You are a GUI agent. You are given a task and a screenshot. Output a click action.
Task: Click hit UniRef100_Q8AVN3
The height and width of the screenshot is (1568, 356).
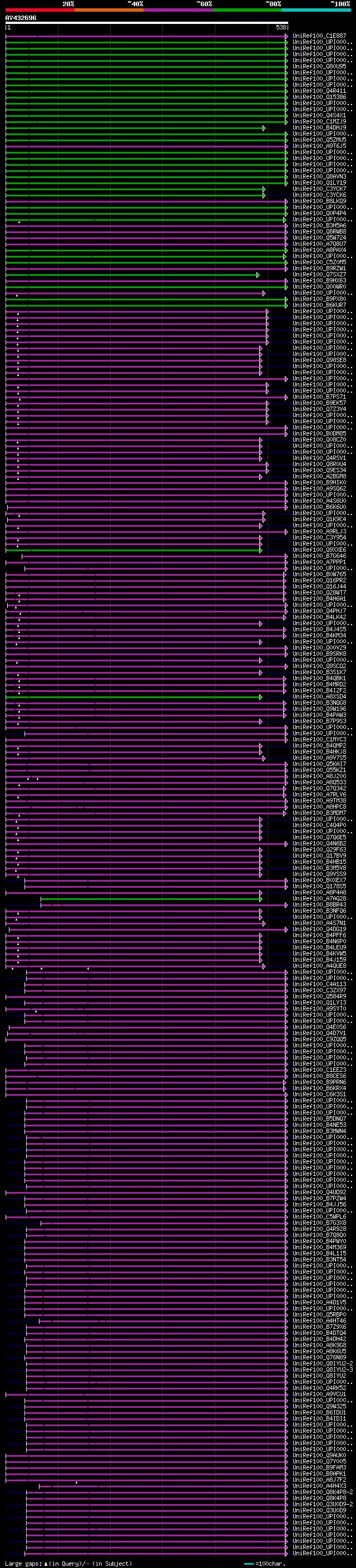[x=319, y=176]
